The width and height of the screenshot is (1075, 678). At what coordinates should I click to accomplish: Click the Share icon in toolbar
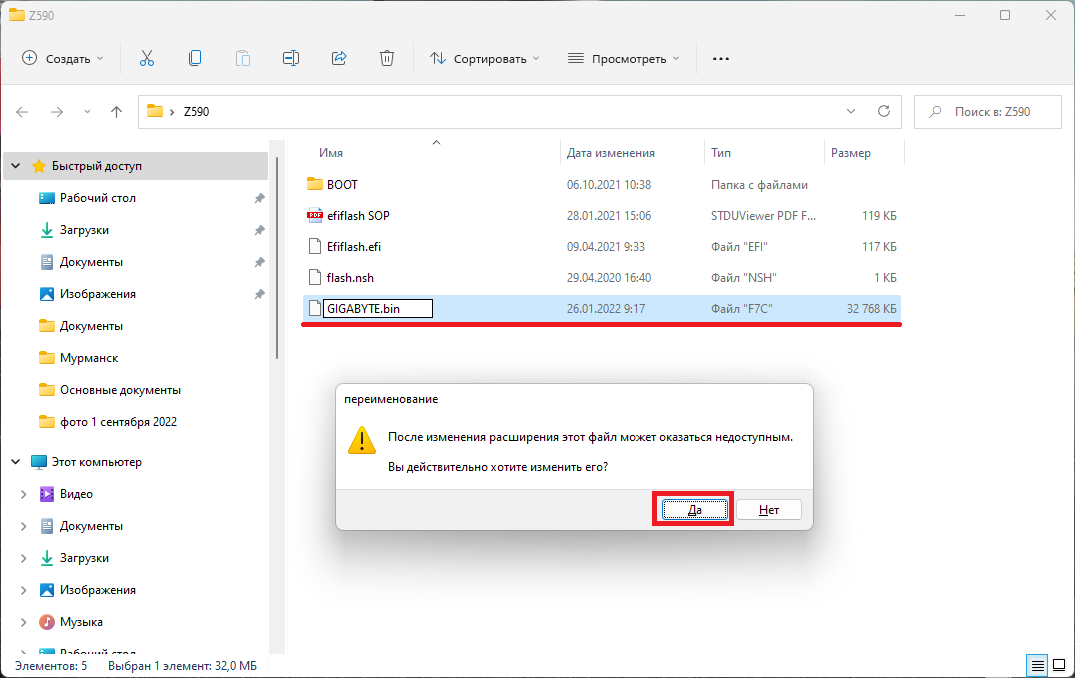(339, 58)
